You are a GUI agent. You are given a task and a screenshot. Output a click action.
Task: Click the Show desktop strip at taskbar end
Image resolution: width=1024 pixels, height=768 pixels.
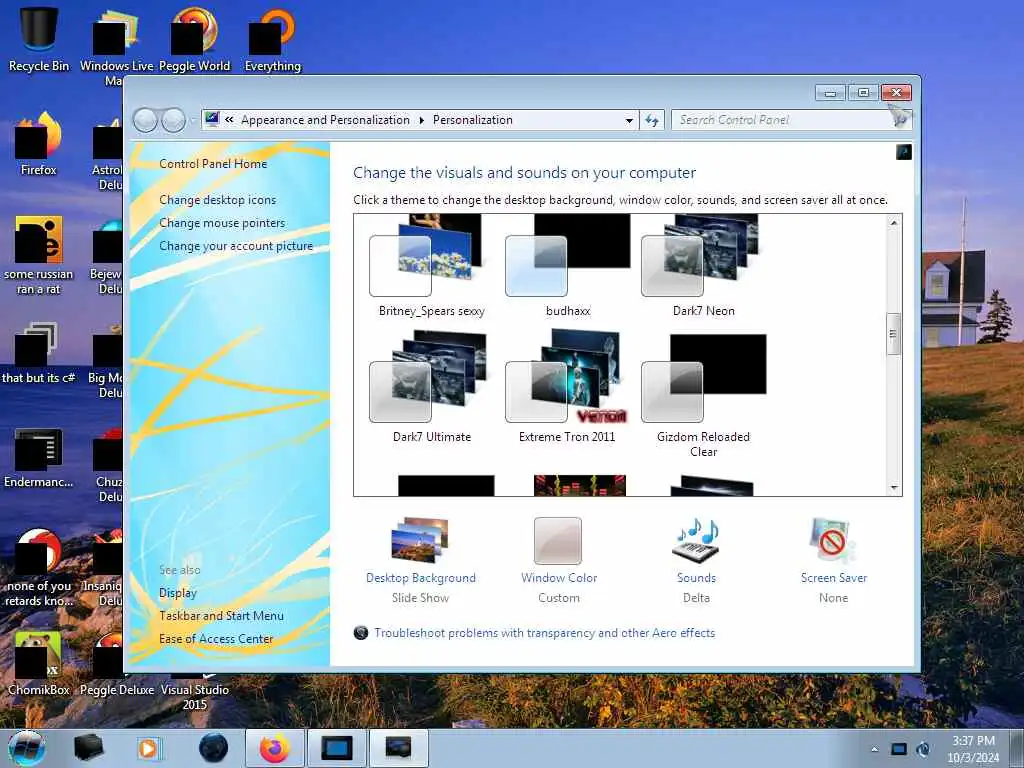(x=1016, y=748)
